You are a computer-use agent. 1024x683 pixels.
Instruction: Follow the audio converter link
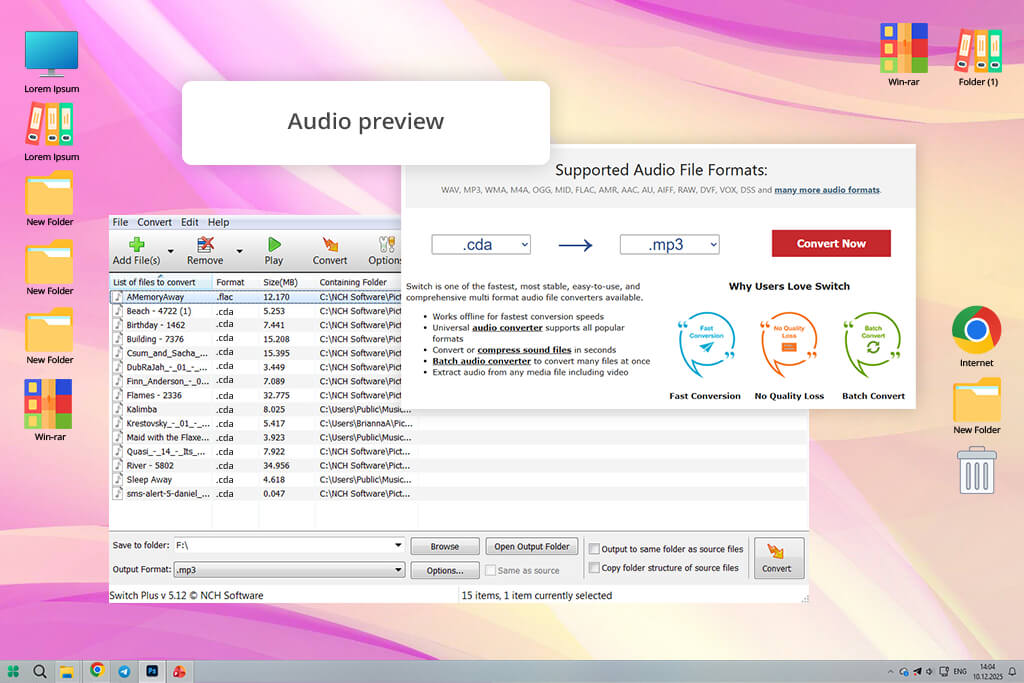pyautogui.click(x=507, y=328)
